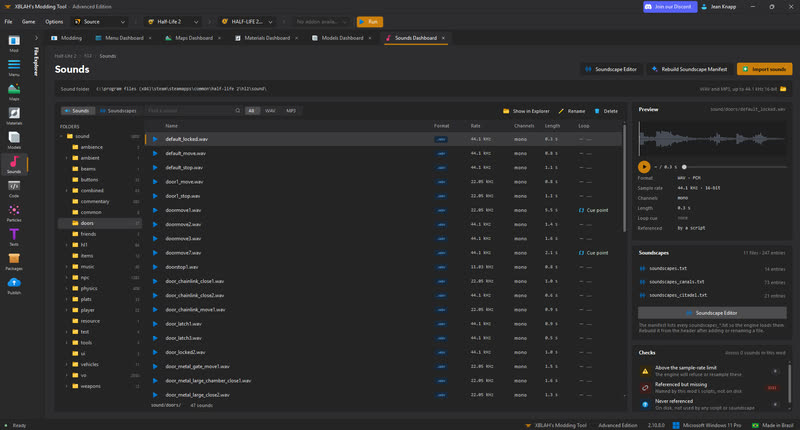
Task: Open the Source engine dropdown
Action: tap(100, 22)
